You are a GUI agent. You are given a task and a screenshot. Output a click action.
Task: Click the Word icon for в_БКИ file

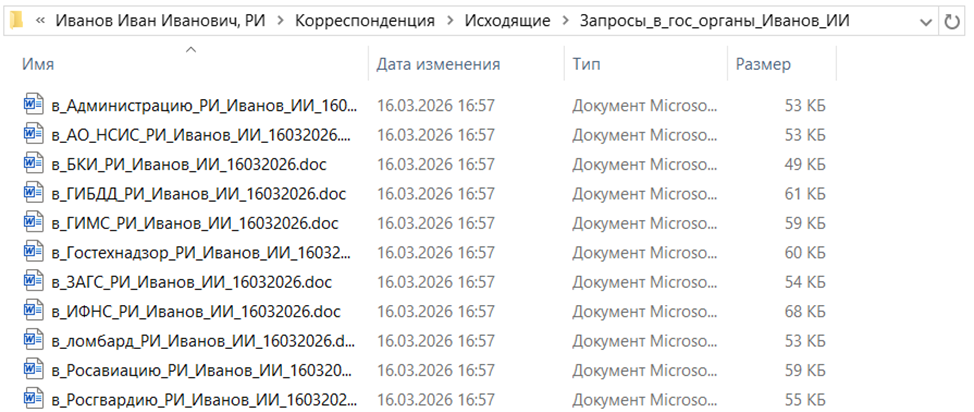29,163
